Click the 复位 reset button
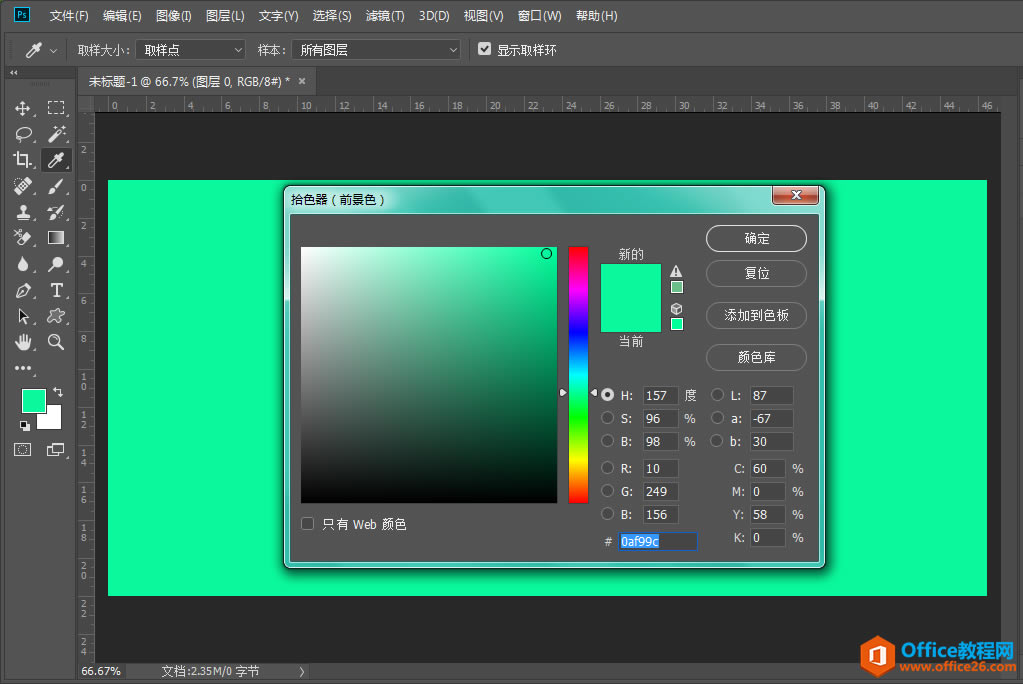Image resolution: width=1023 pixels, height=684 pixels. (756, 273)
